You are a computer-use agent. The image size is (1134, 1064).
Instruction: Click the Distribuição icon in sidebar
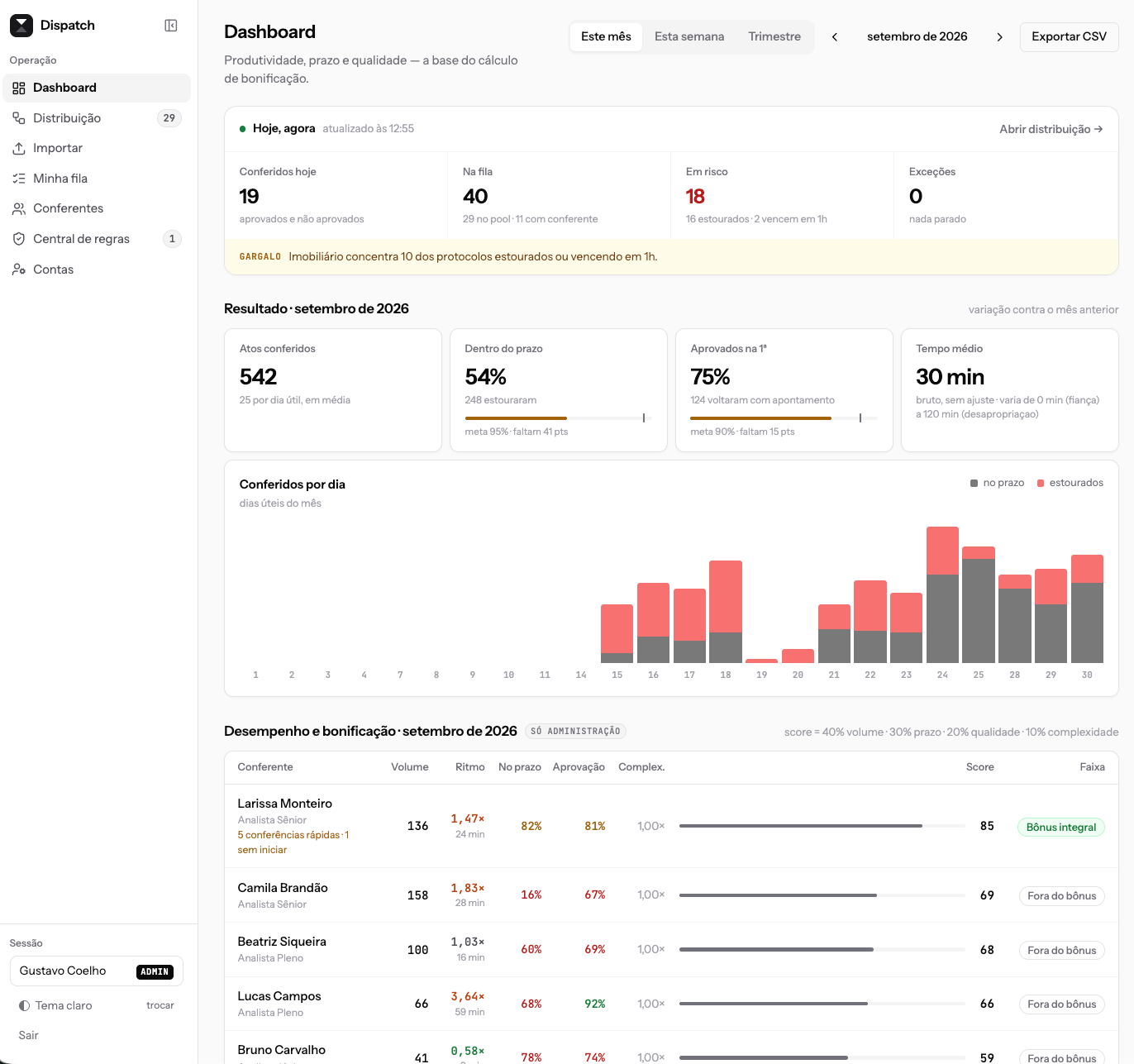tap(19, 118)
